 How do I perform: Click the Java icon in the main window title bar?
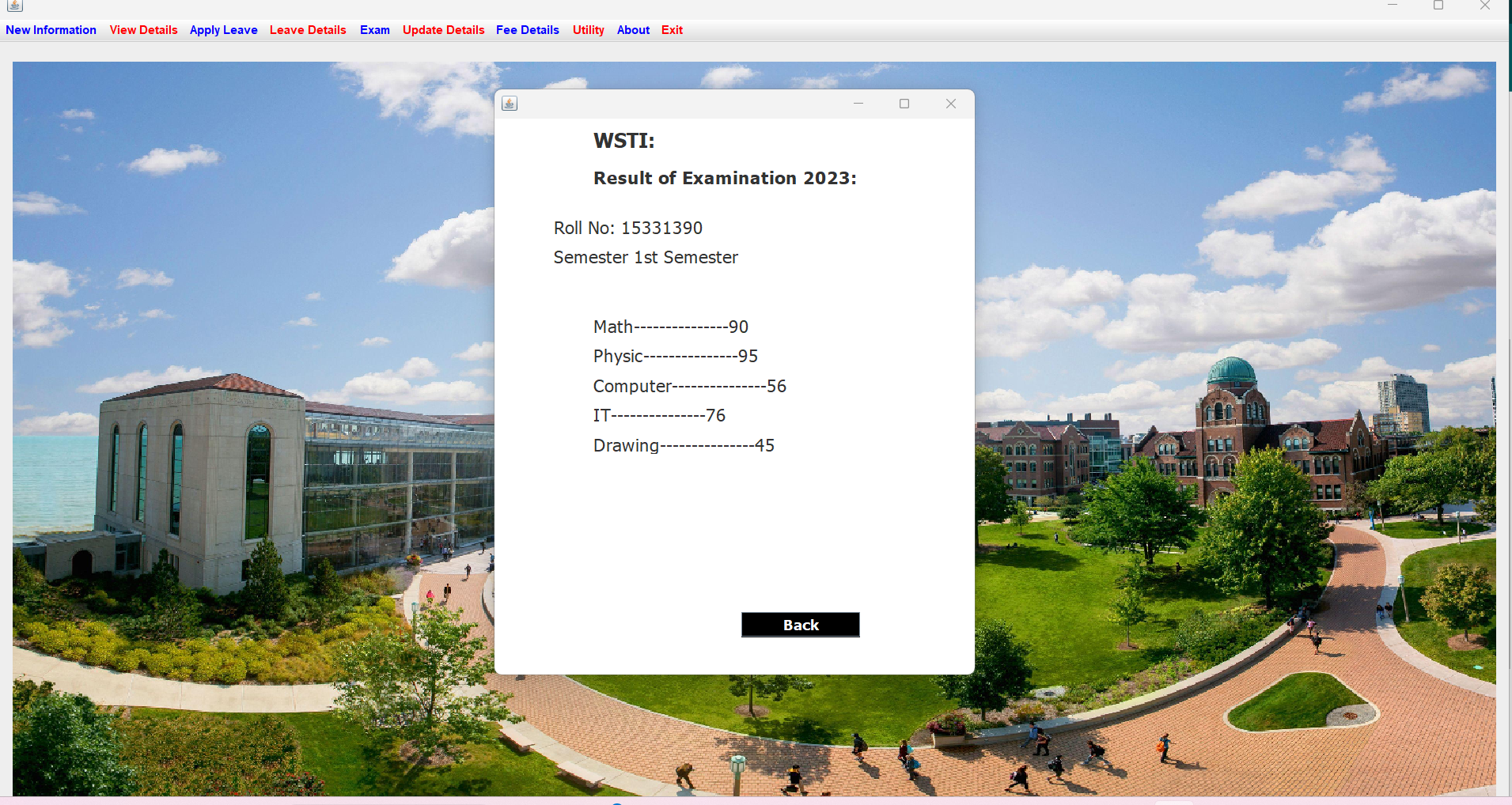[14, 6]
